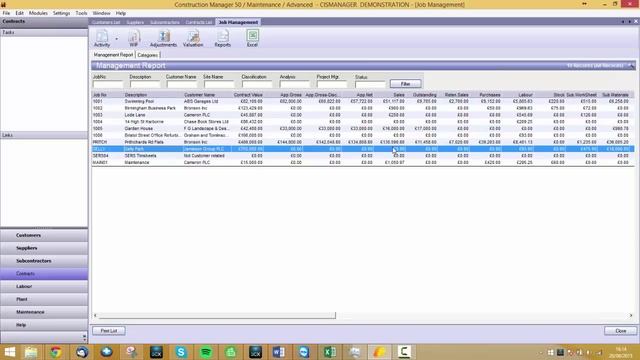Open the Modules menu

click(x=38, y=13)
